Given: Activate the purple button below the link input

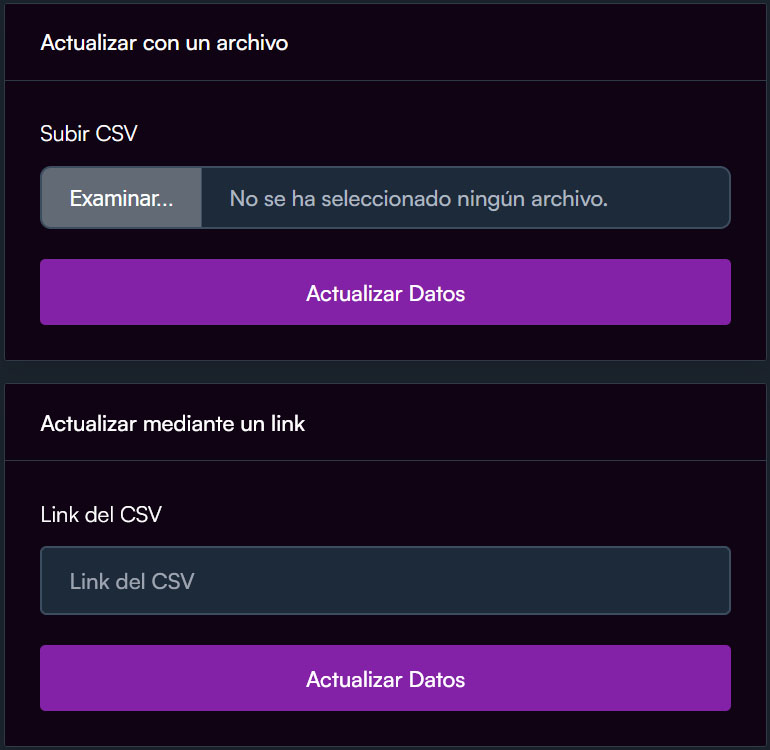Looking at the screenshot, I should point(385,679).
